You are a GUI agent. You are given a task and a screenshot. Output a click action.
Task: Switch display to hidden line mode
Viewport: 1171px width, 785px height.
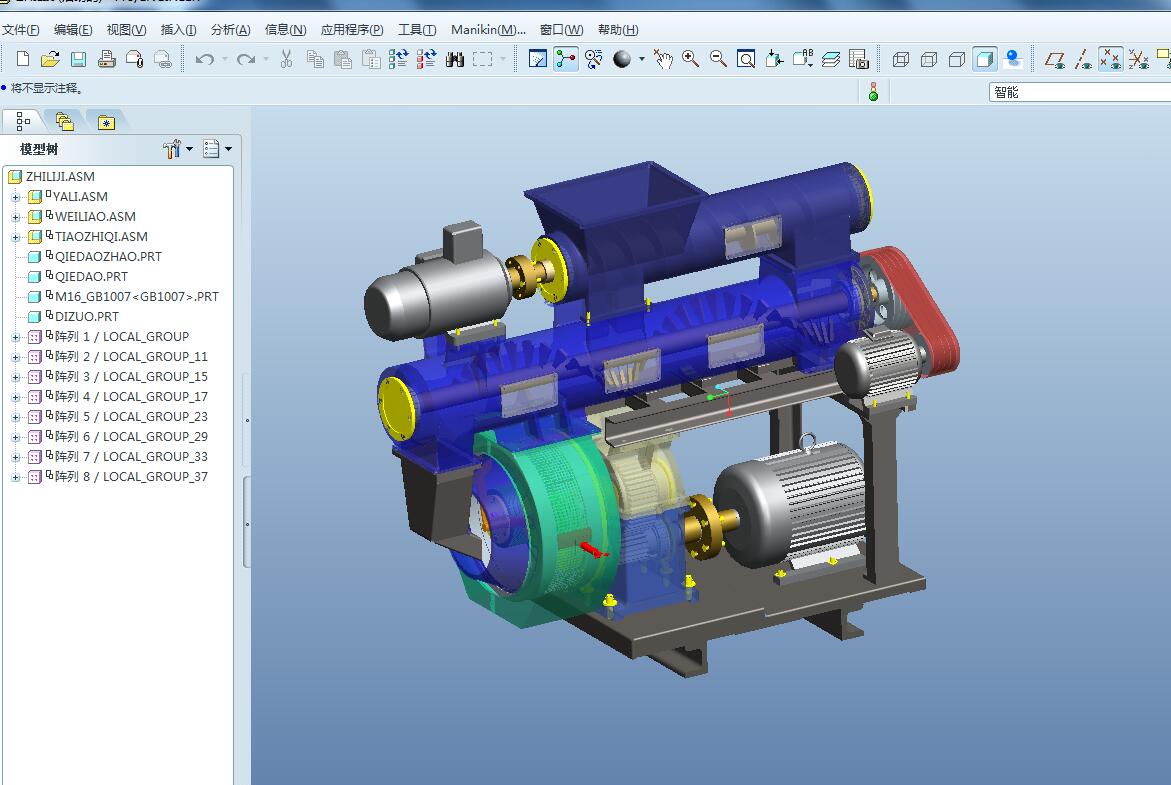[929, 59]
